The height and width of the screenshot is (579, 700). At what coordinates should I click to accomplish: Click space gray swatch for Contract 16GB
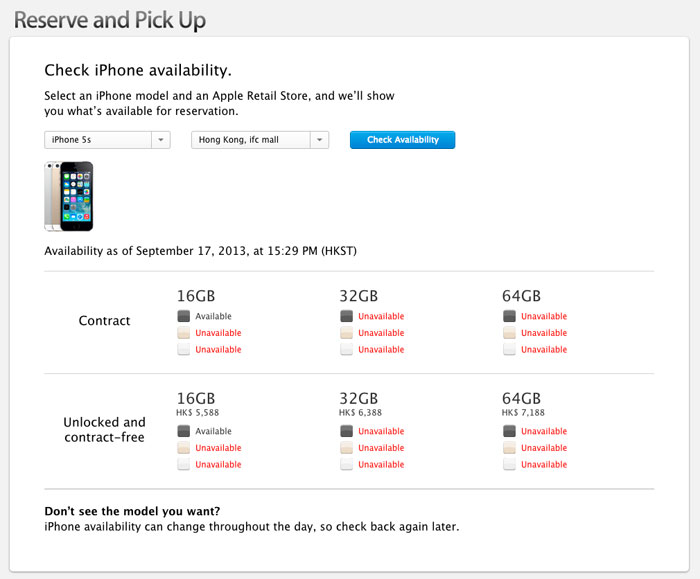point(183,316)
